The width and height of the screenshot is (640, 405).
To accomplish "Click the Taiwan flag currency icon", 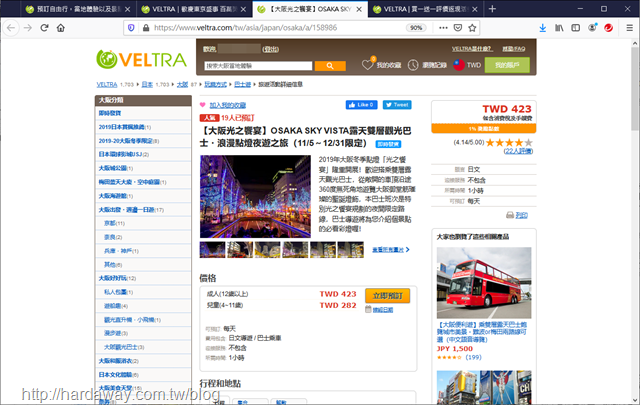I will click(459, 65).
